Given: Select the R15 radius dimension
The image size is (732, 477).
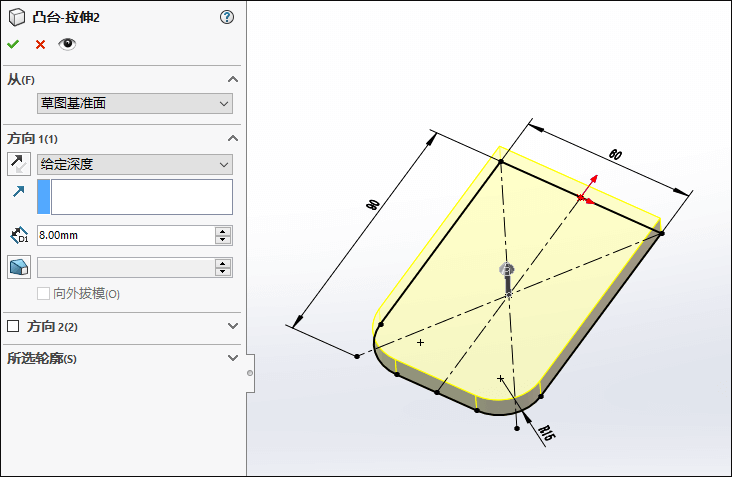Looking at the screenshot, I should pos(546,433).
